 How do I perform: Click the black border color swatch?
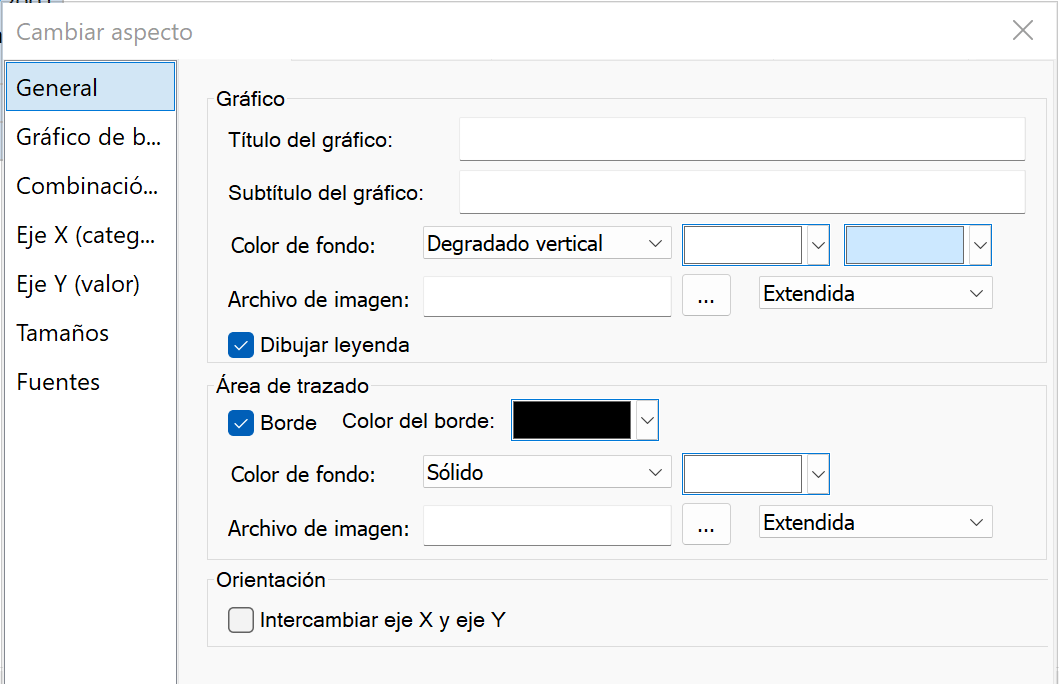coord(572,420)
